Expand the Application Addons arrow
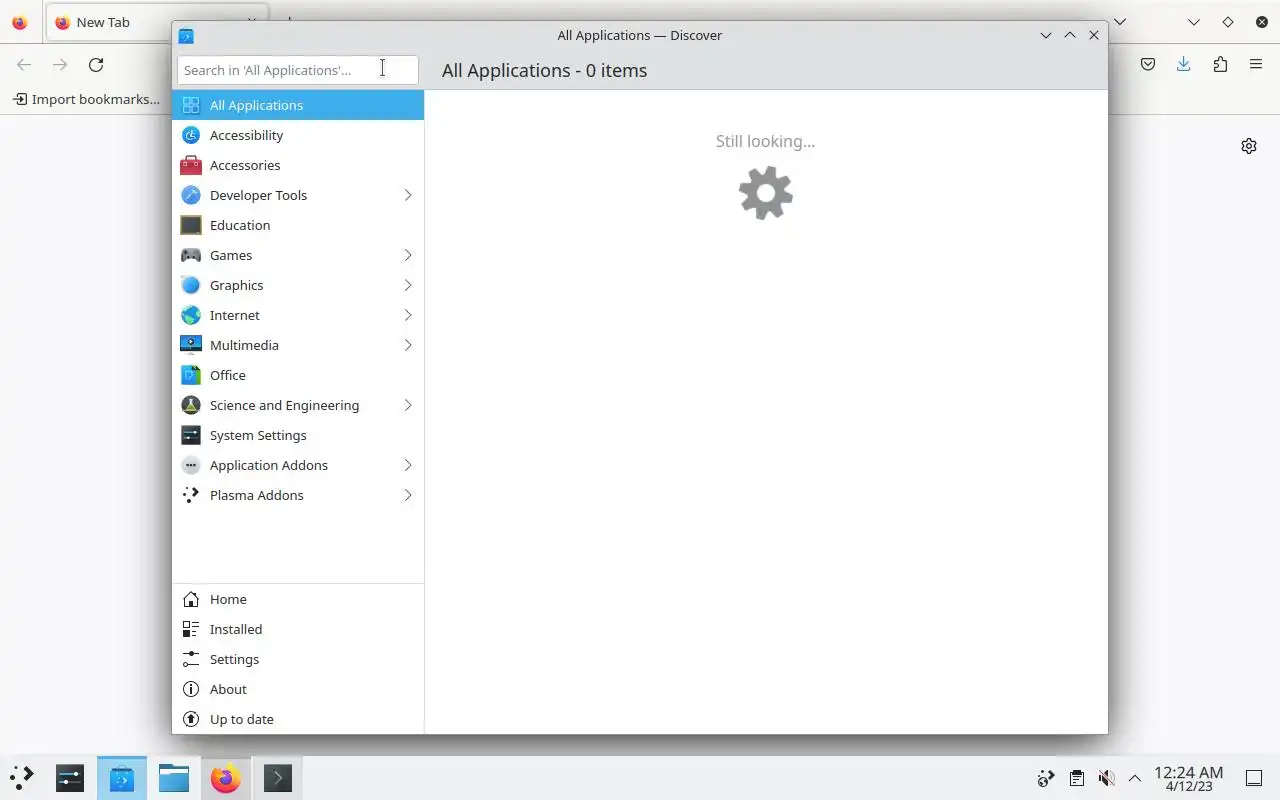The width and height of the screenshot is (1280, 800). [408, 465]
